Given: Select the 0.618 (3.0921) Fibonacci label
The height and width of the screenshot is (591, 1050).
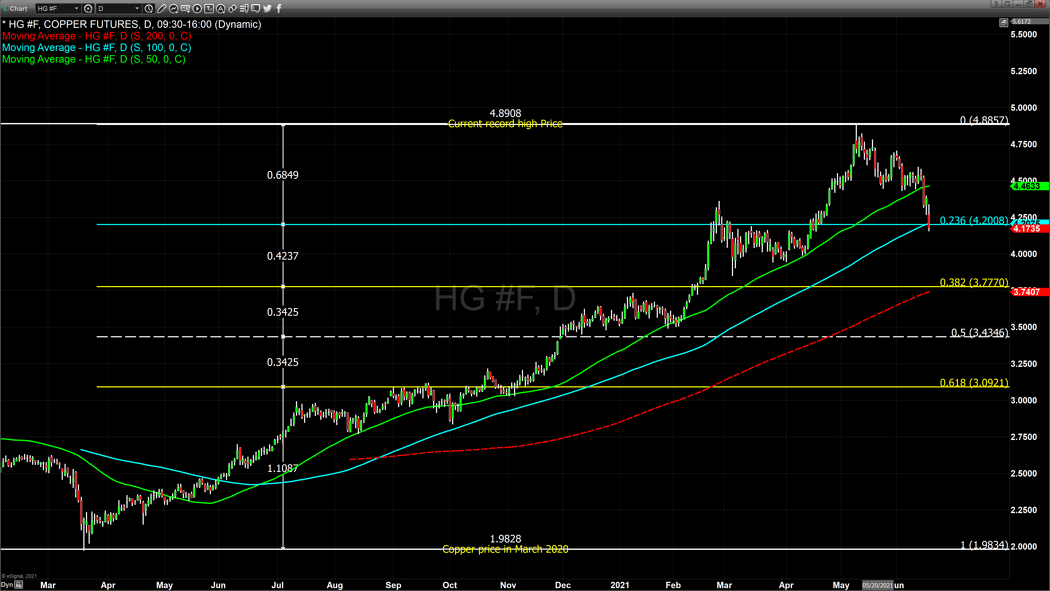Looking at the screenshot, I should pyautogui.click(x=974, y=383).
